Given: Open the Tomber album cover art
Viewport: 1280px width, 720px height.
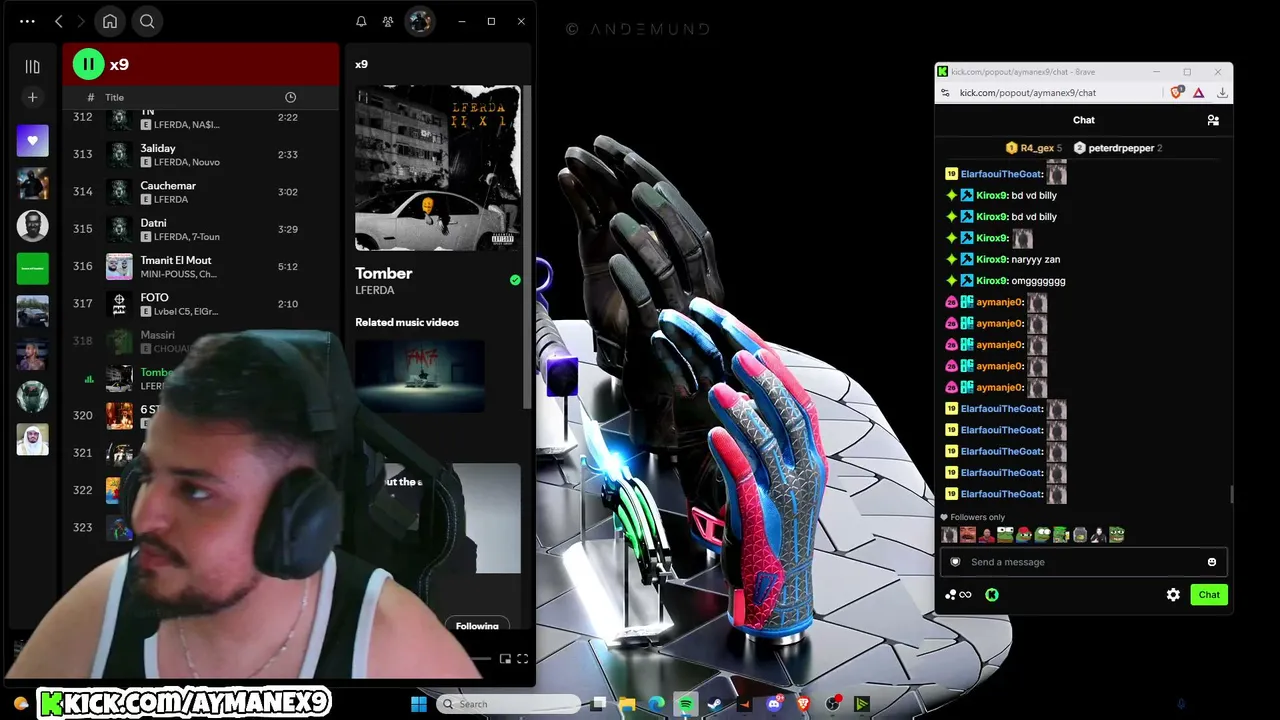Looking at the screenshot, I should coord(438,167).
